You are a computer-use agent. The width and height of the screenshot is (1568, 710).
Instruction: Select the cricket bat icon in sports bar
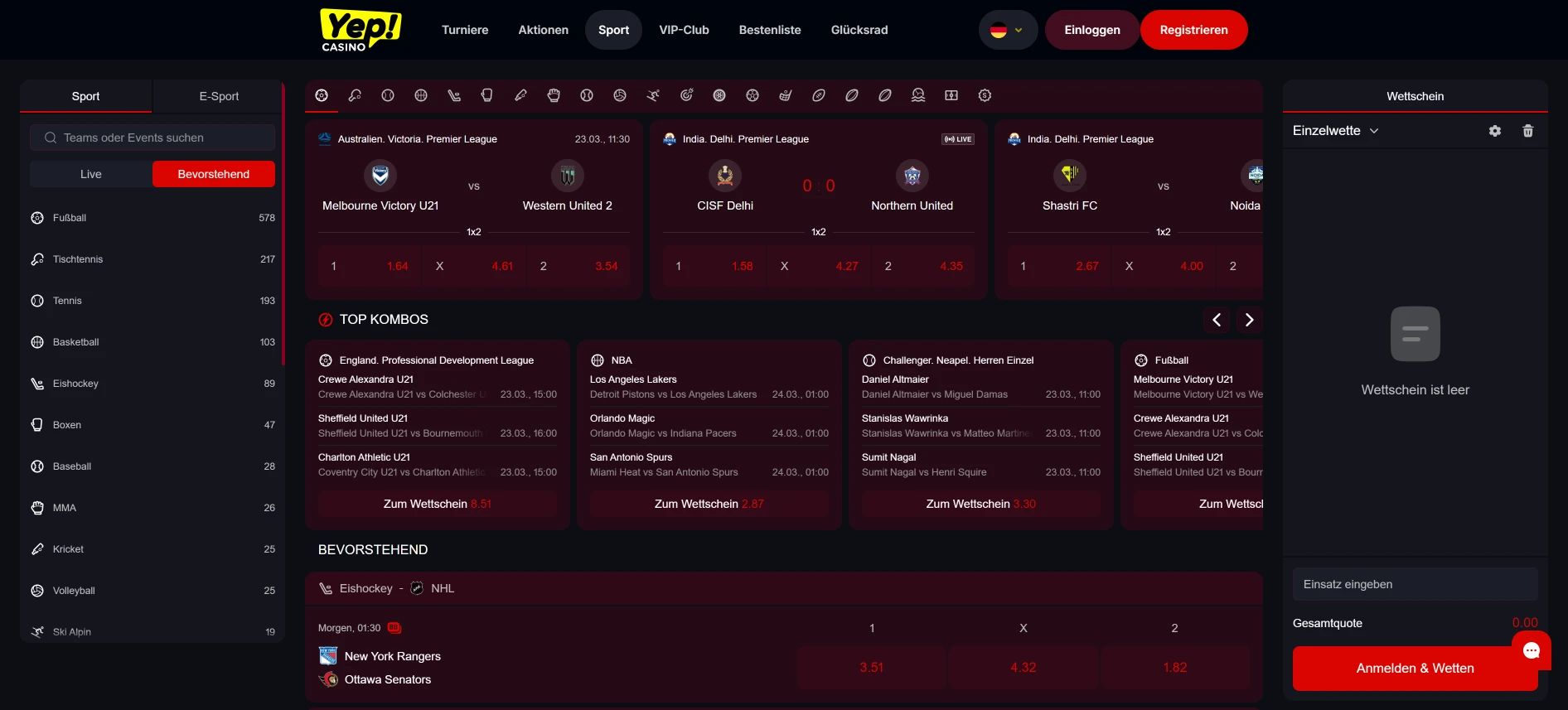click(520, 95)
